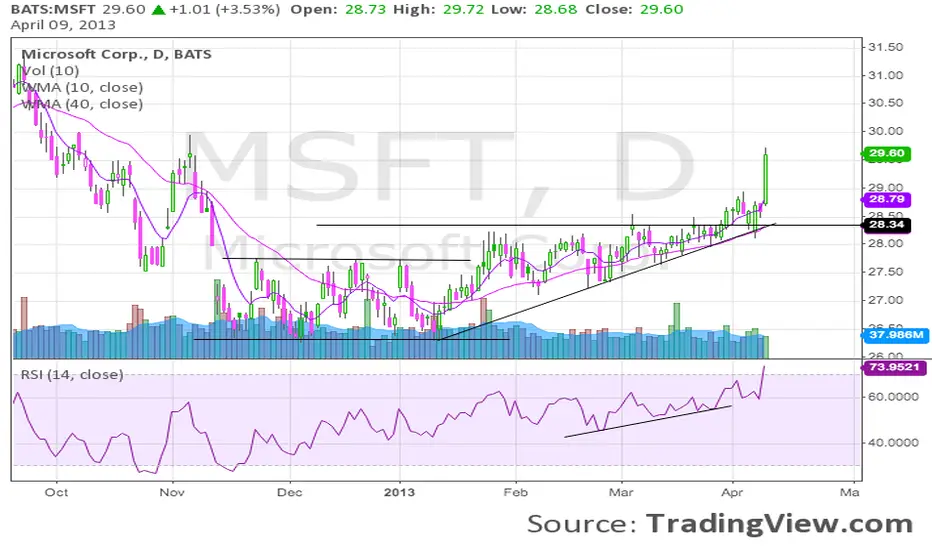Click the April 09, 2013 date label

[63, 25]
